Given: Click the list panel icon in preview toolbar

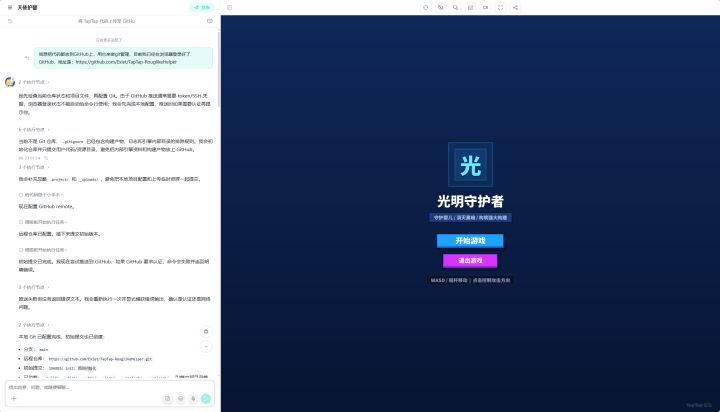Looking at the screenshot, I should point(470,7).
